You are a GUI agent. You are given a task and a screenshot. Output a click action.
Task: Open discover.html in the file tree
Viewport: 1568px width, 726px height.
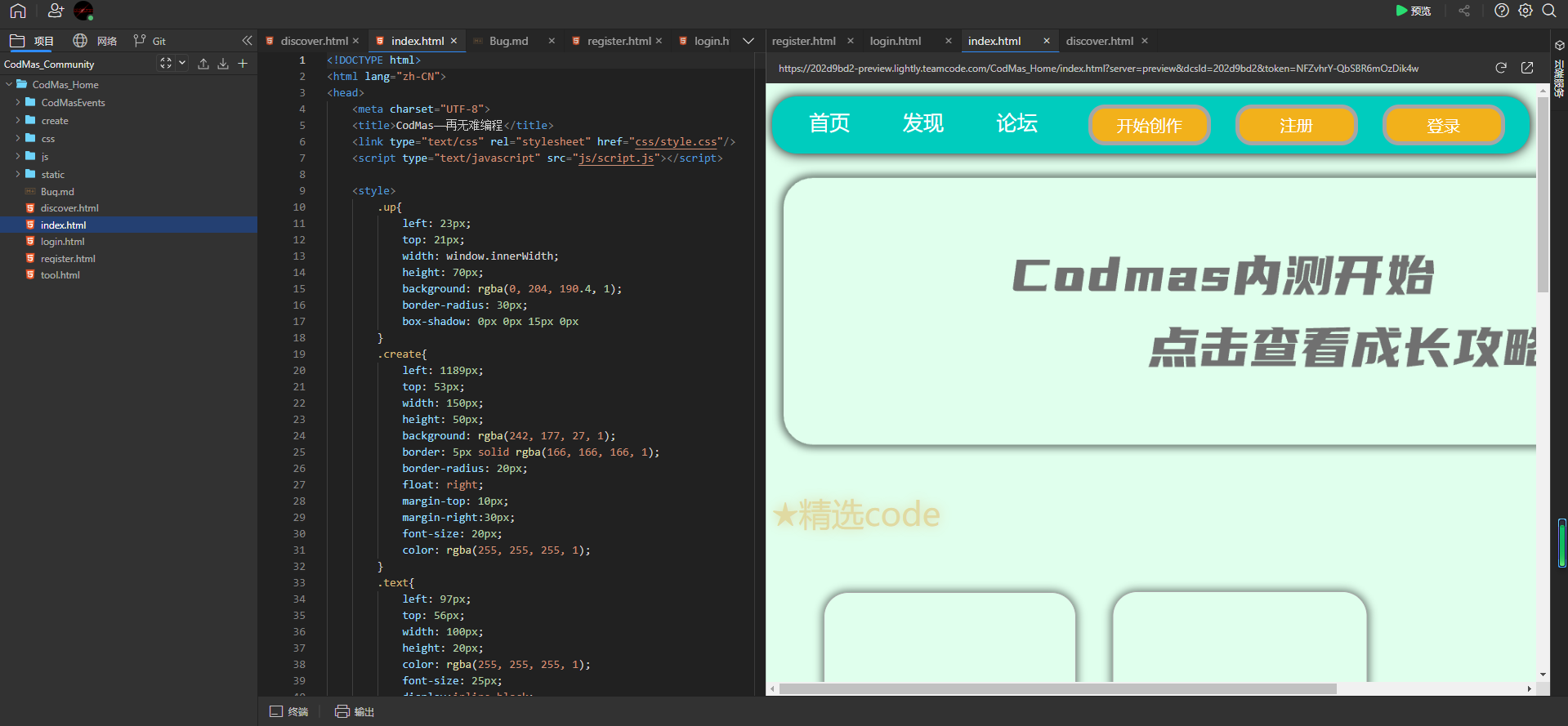(69, 208)
